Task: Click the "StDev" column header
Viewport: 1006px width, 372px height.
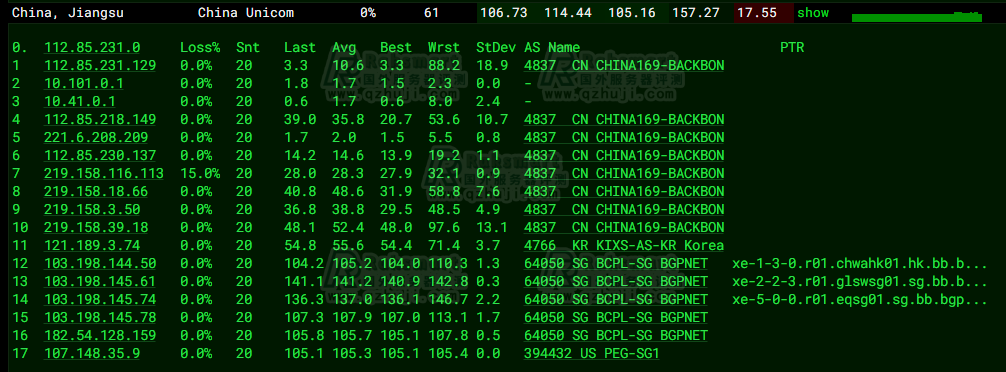Action: [496, 47]
